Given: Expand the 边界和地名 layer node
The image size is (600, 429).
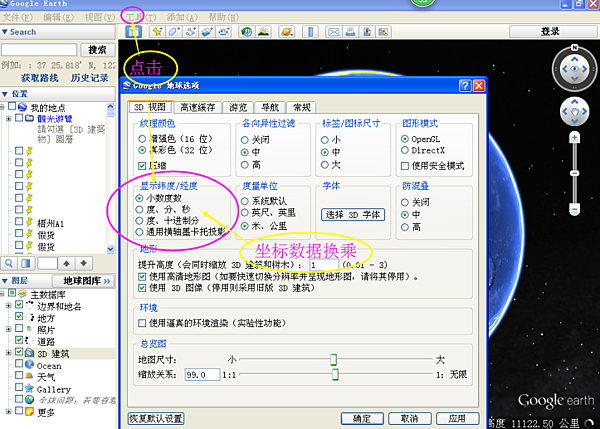Looking at the screenshot, I should point(8,306).
